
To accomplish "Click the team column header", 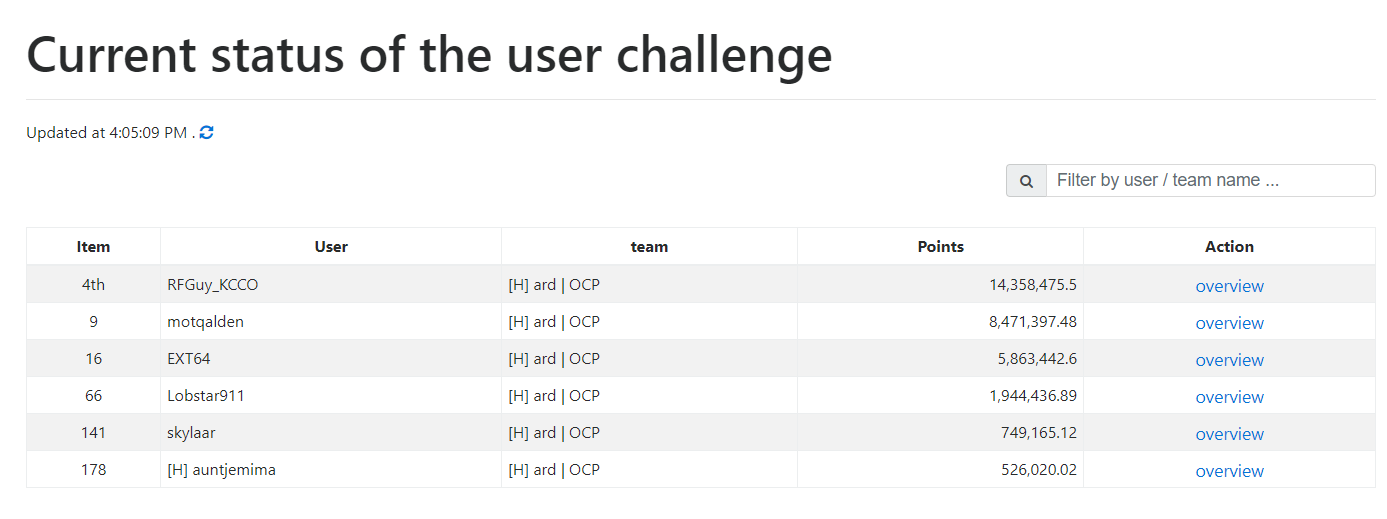I will coord(649,246).
